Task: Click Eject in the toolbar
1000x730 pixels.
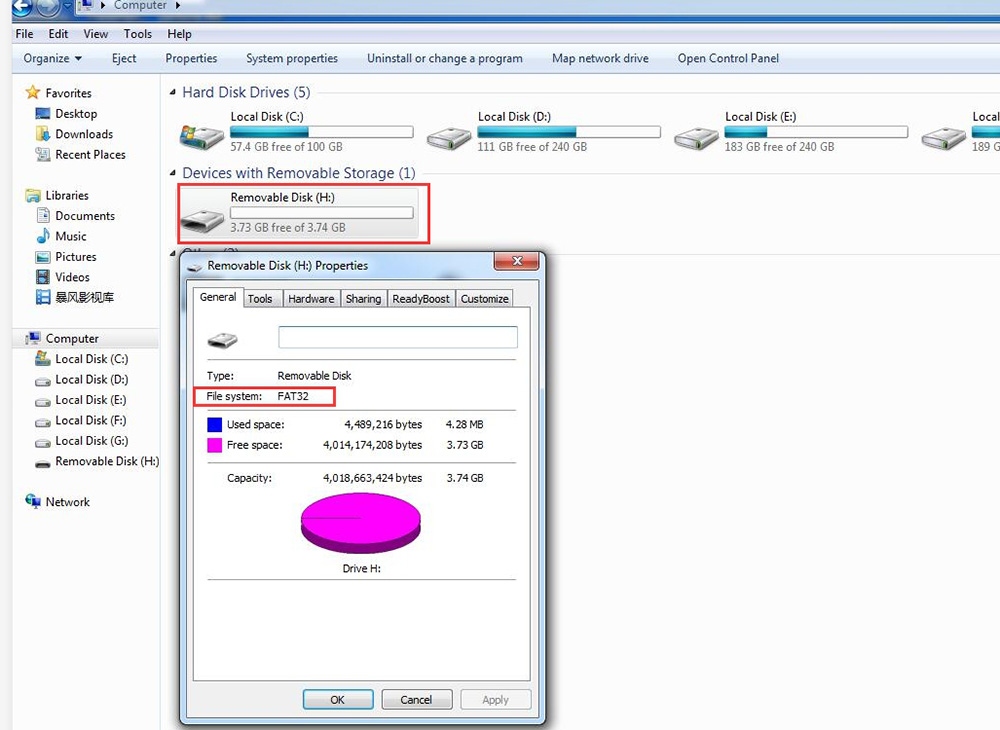Action: (124, 58)
